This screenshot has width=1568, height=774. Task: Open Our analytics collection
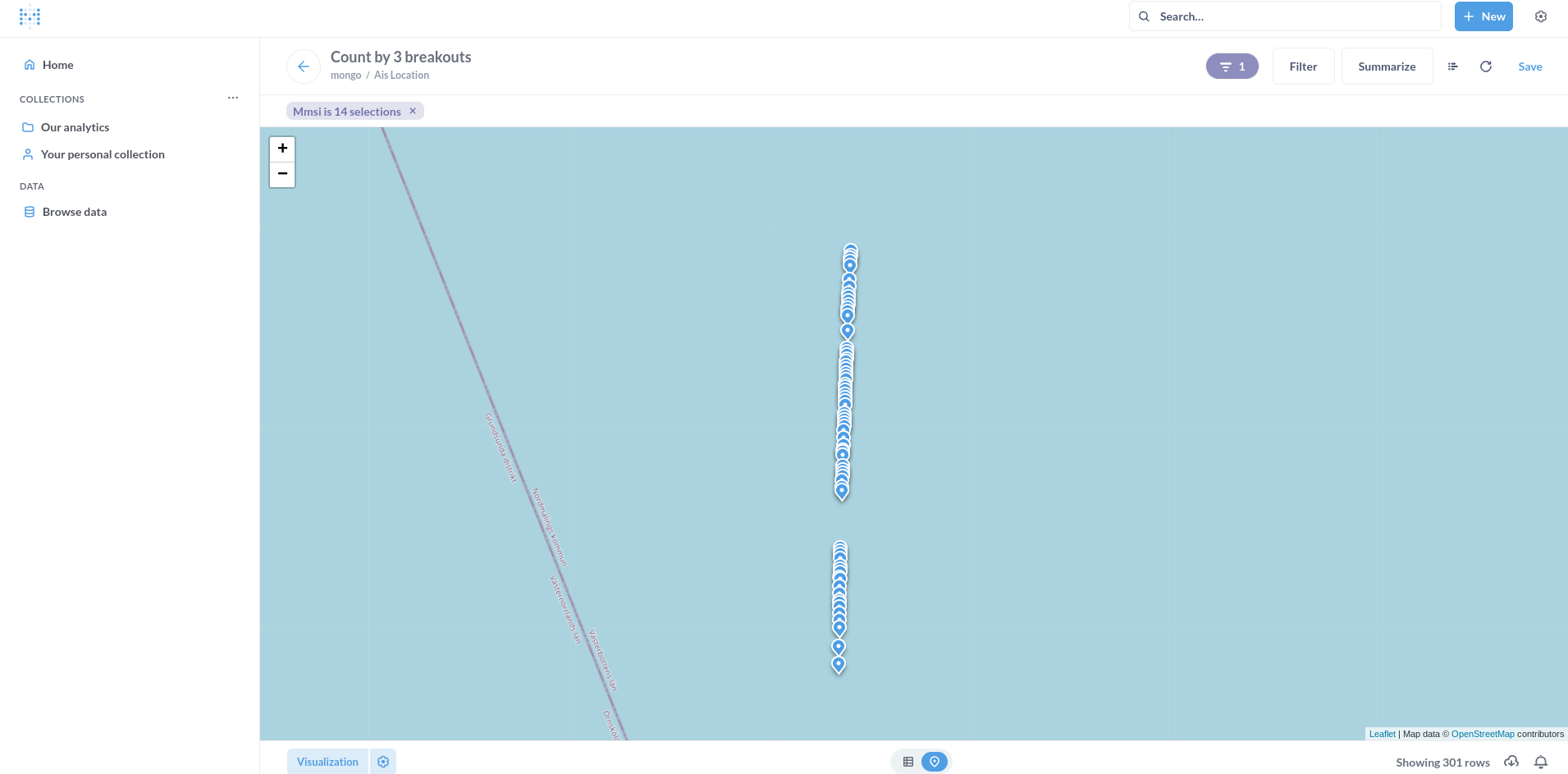click(x=75, y=127)
